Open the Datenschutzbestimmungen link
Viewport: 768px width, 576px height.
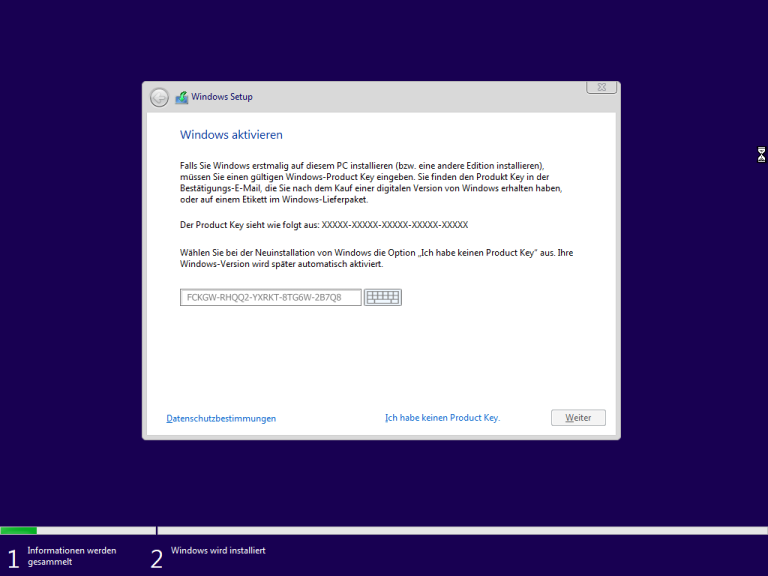(221, 418)
